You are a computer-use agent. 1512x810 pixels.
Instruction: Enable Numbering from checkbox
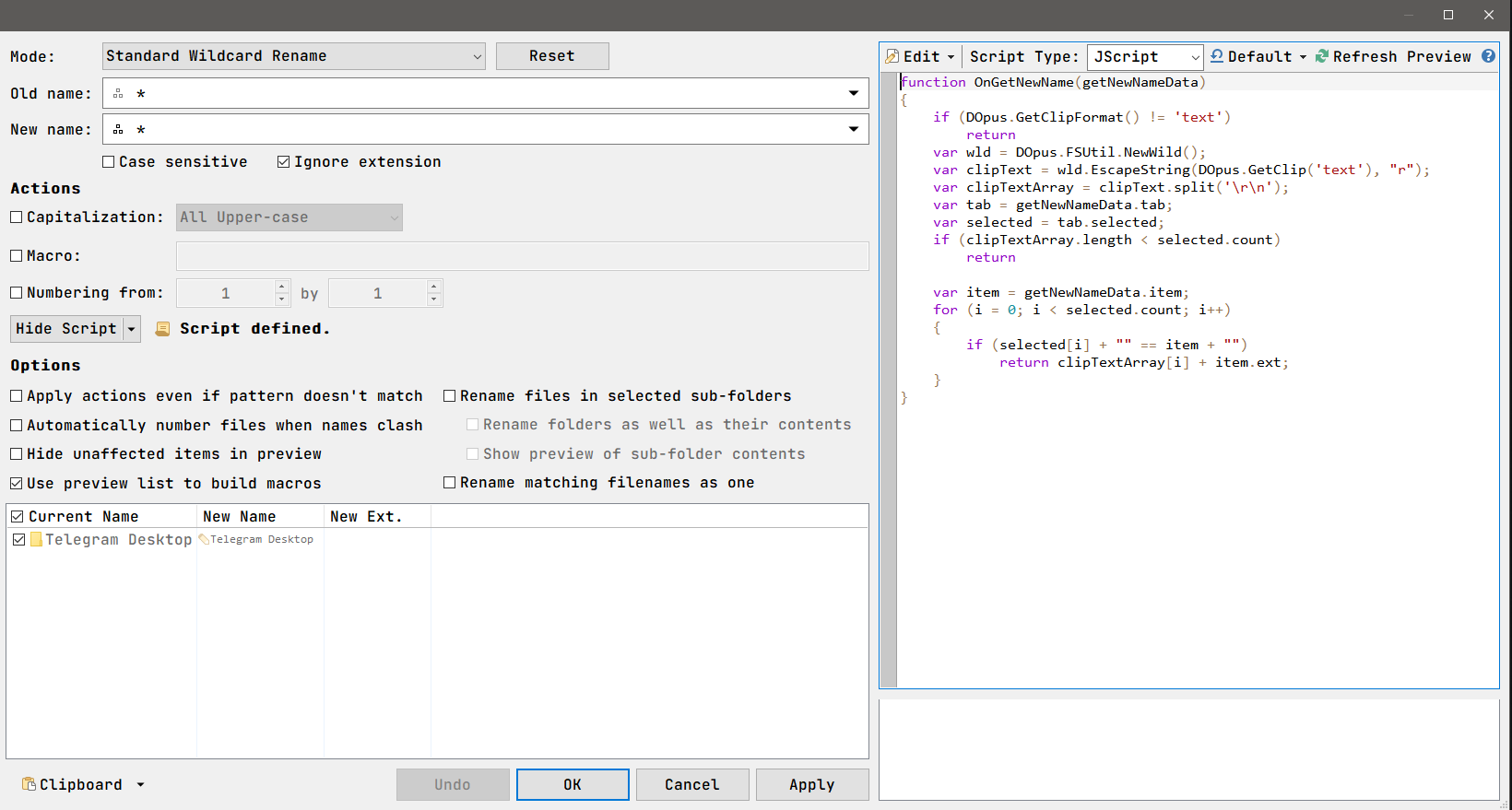(17, 293)
